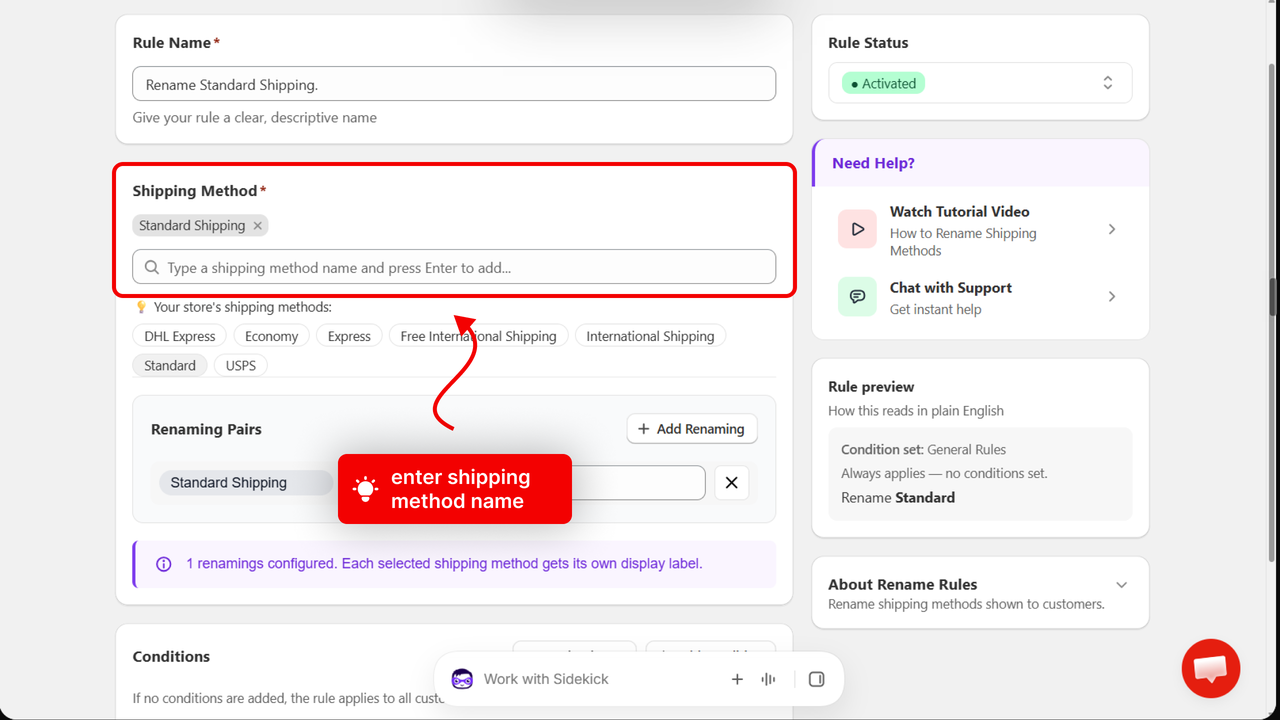This screenshot has width=1280, height=720.
Task: Click the info icon in renamings notice
Action: [164, 564]
